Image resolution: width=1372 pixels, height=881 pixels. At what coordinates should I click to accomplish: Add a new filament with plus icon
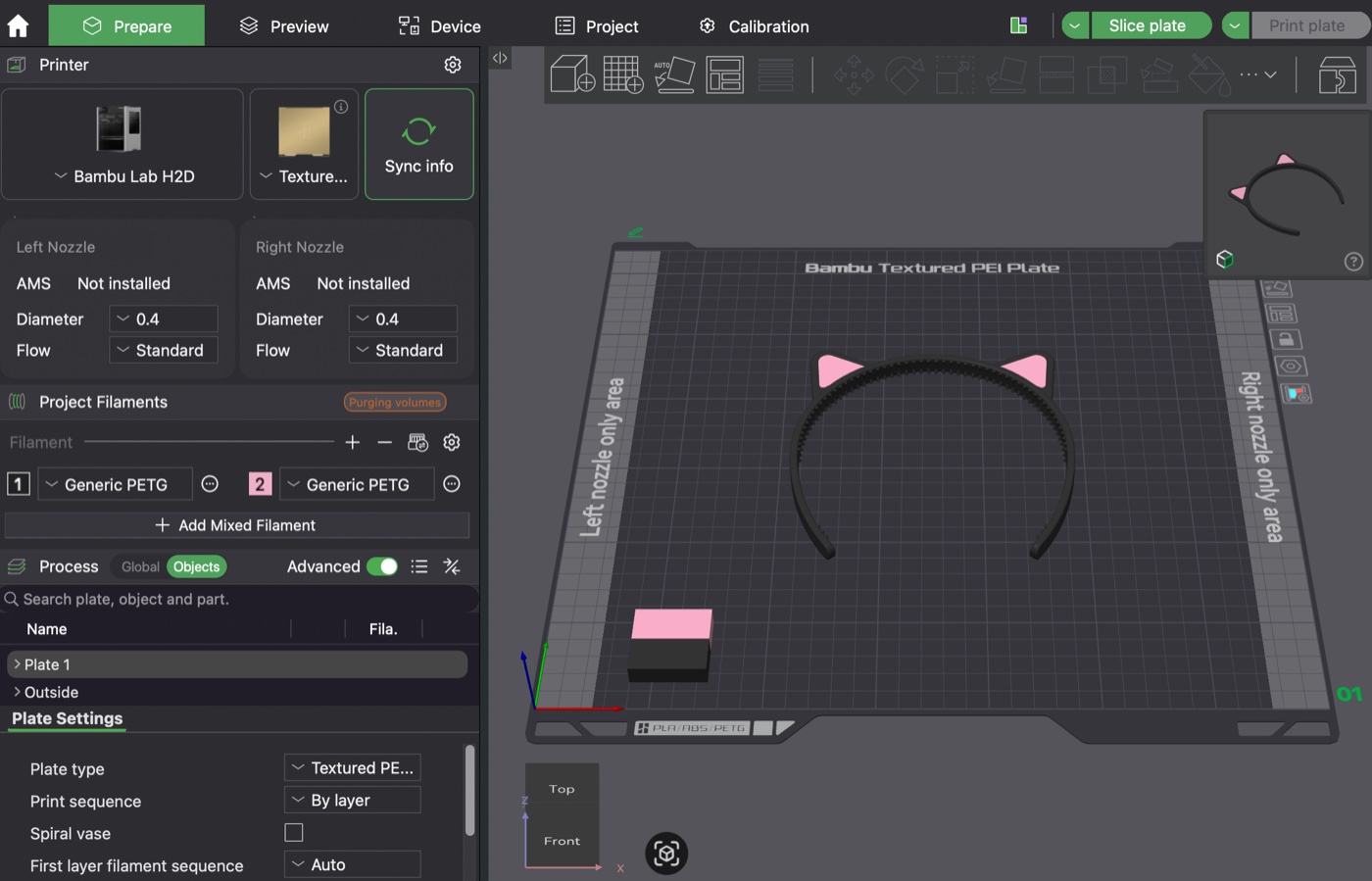353,443
